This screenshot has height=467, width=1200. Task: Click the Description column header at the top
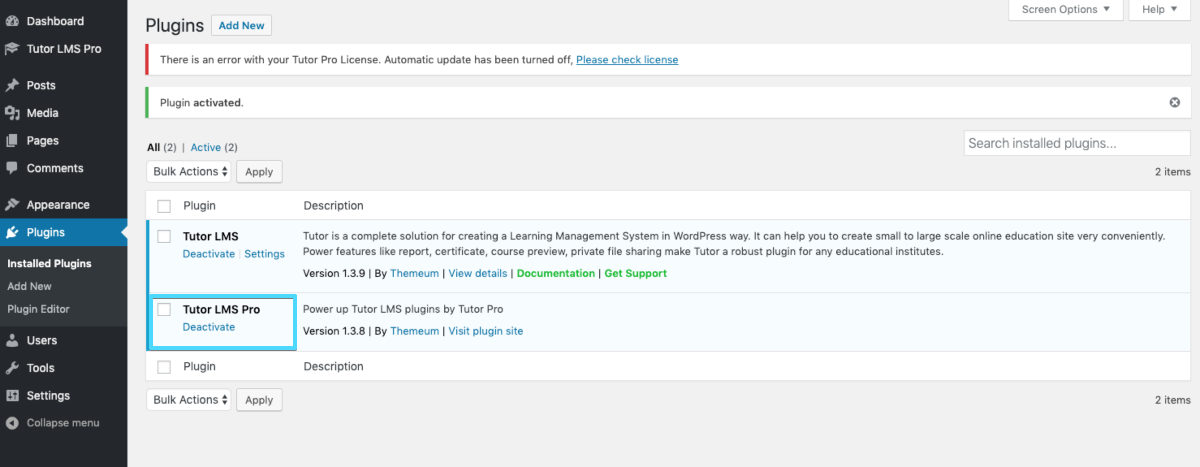333,206
